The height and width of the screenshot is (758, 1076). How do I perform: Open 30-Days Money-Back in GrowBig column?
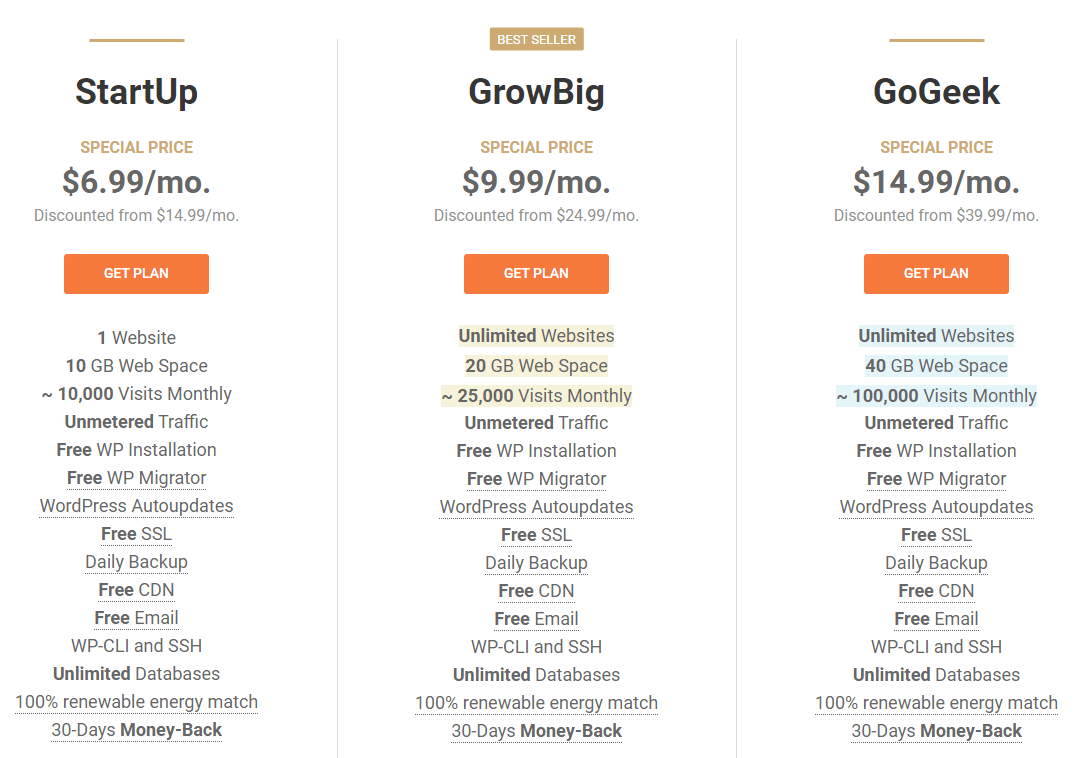537,731
